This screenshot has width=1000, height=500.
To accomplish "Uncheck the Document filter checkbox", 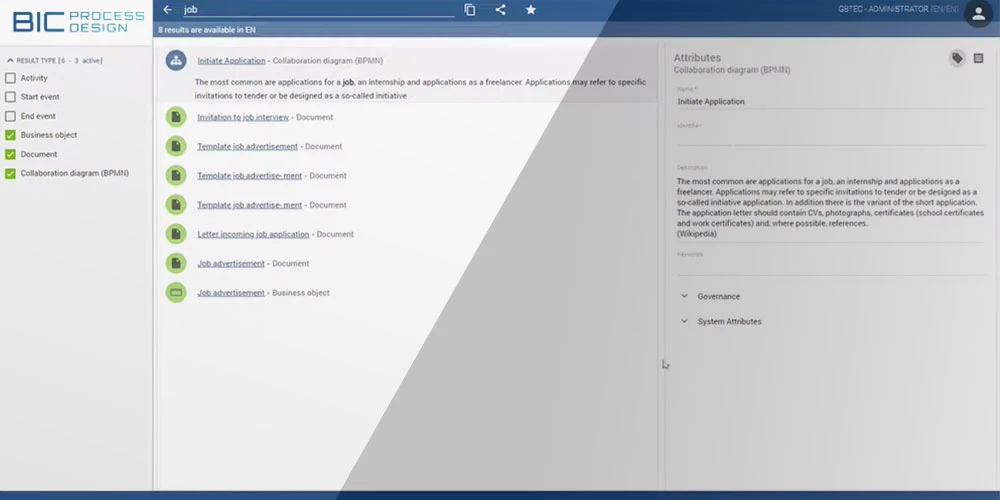I will click(10, 154).
